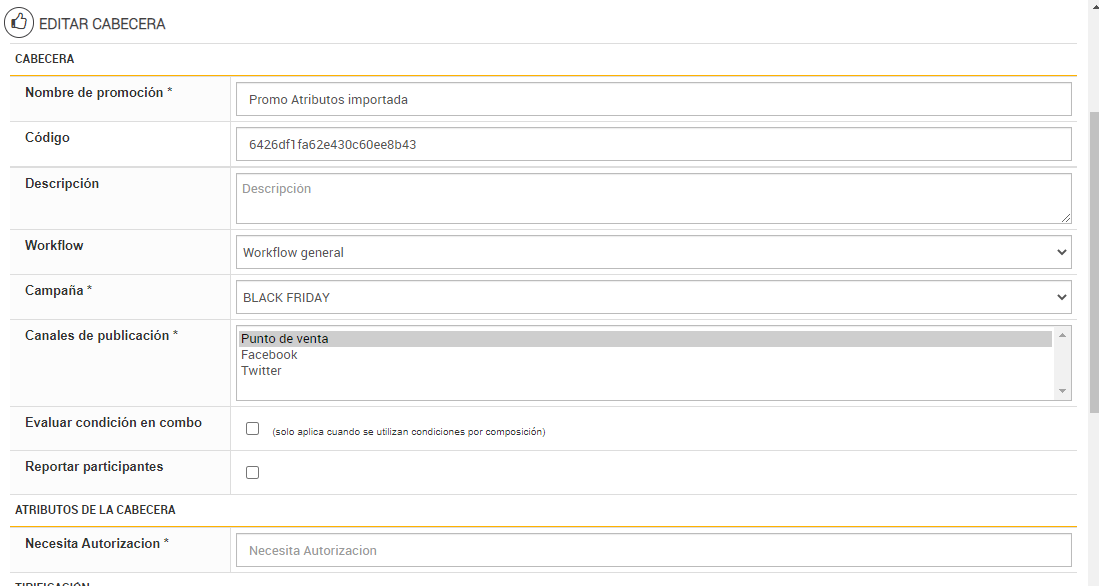Click the channels list scroll-down arrow
The height and width of the screenshot is (586, 1099).
point(1062,391)
